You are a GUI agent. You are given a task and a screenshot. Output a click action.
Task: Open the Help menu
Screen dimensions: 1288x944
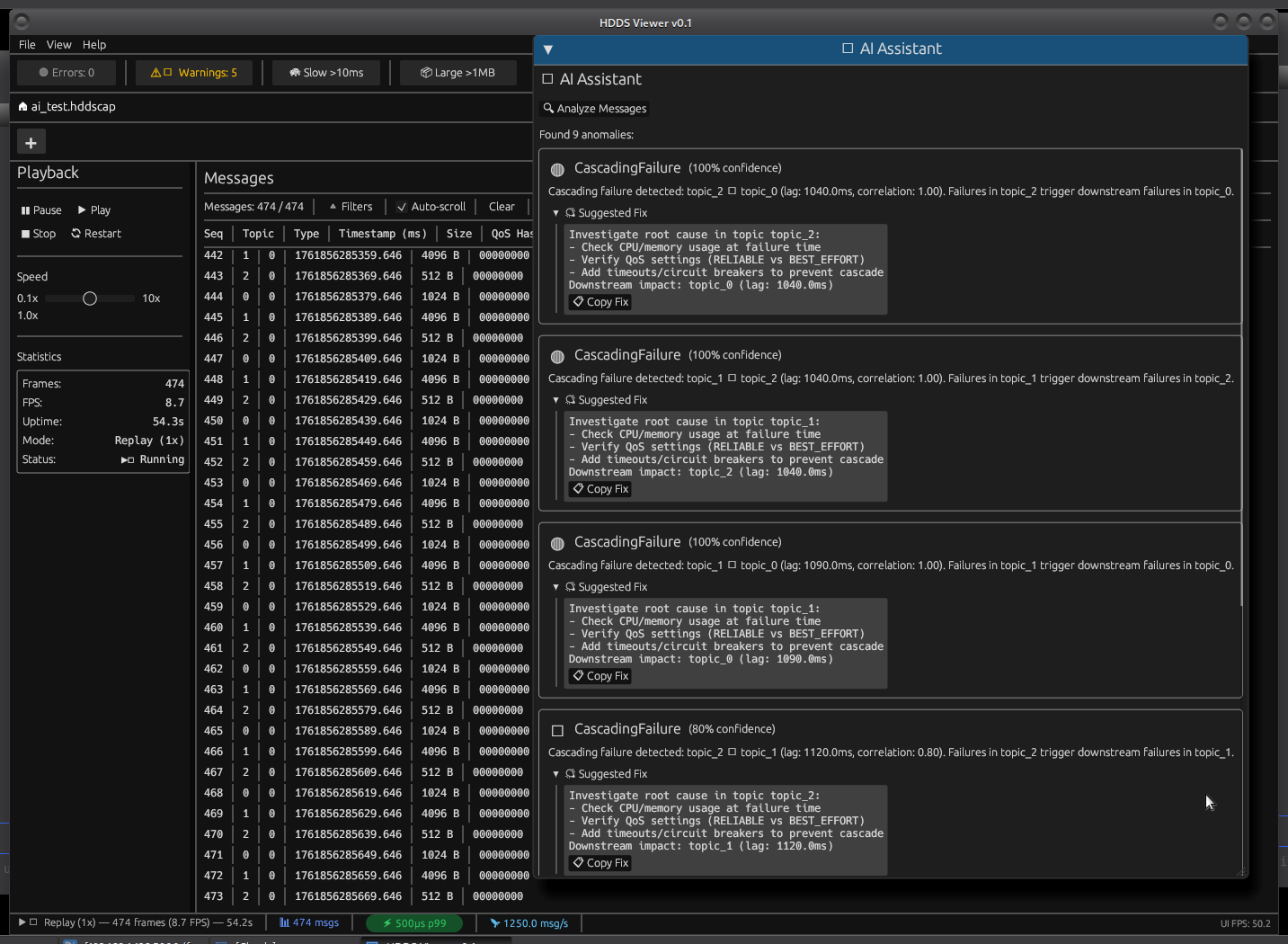click(94, 45)
